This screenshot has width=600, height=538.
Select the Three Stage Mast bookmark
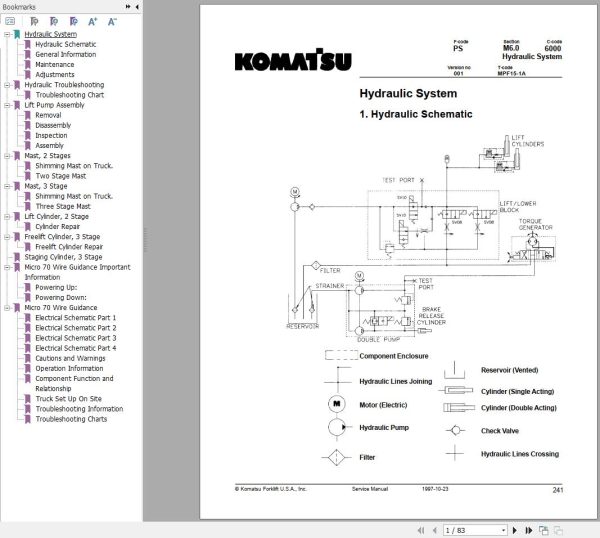pos(63,206)
